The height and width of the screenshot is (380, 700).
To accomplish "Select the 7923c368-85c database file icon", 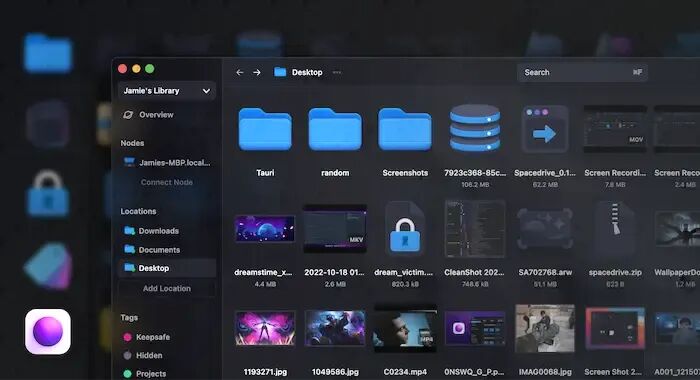I will (x=475, y=129).
